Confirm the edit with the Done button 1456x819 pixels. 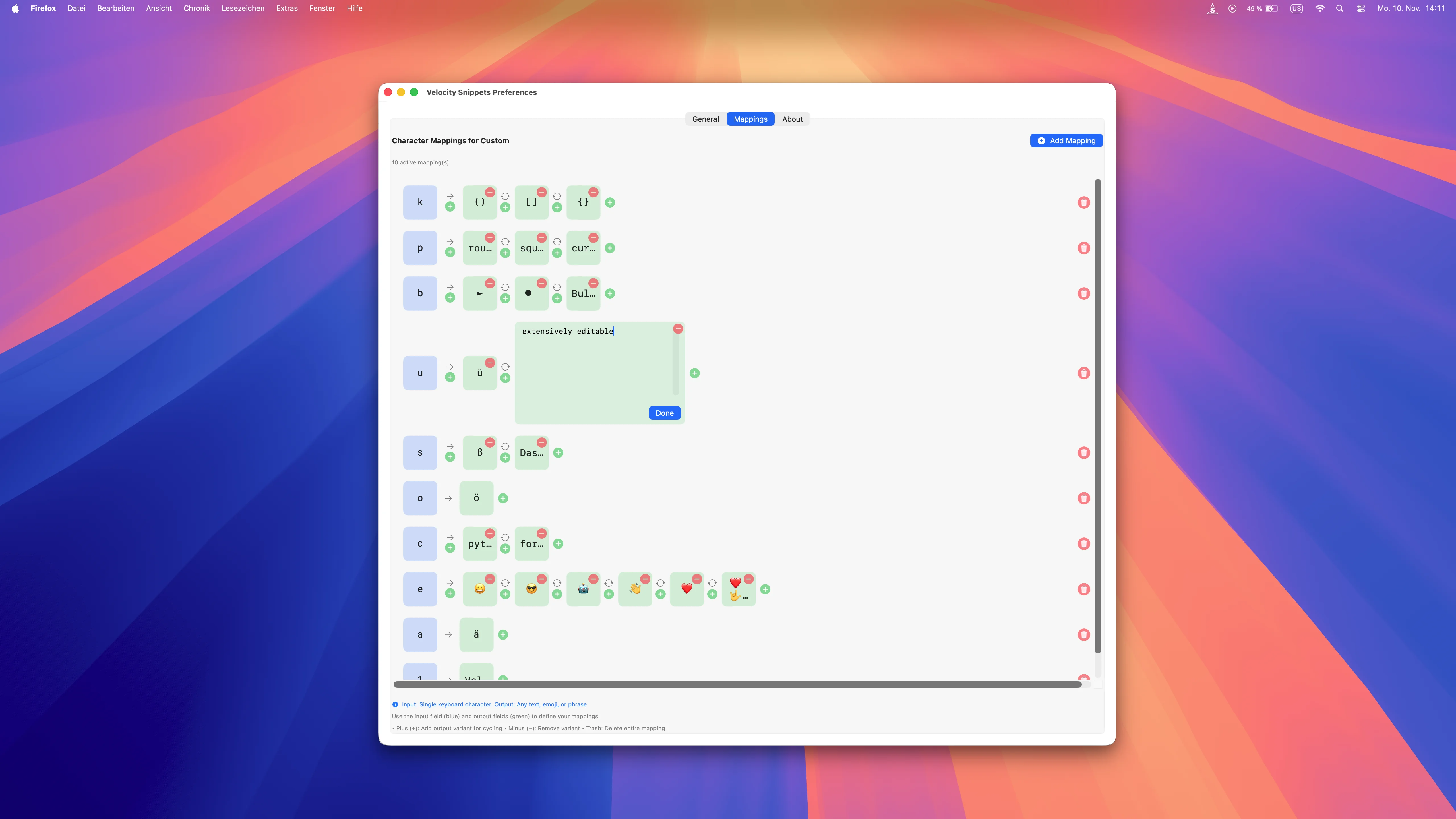[x=664, y=413]
